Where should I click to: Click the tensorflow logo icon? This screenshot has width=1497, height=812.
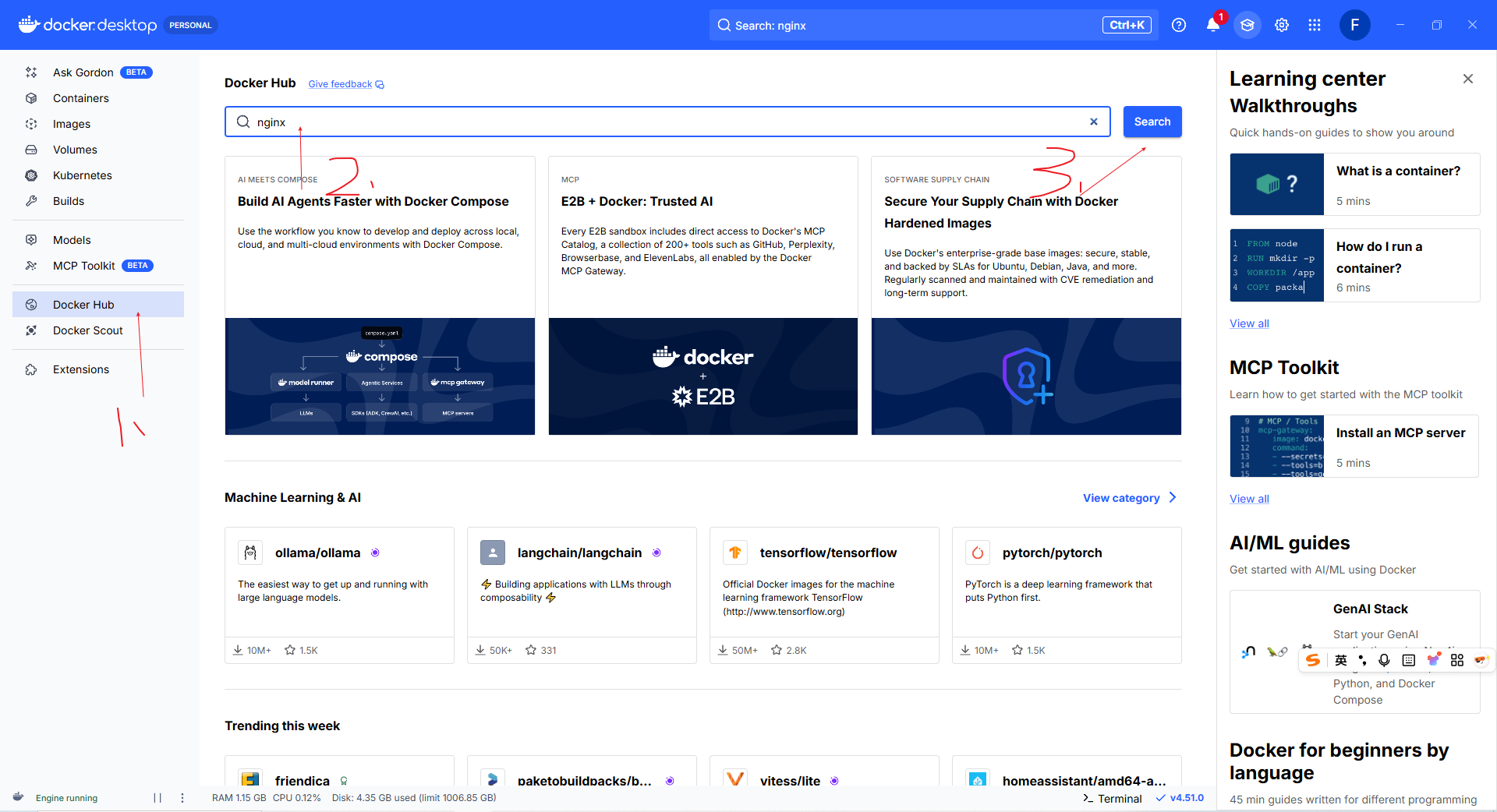(x=735, y=553)
